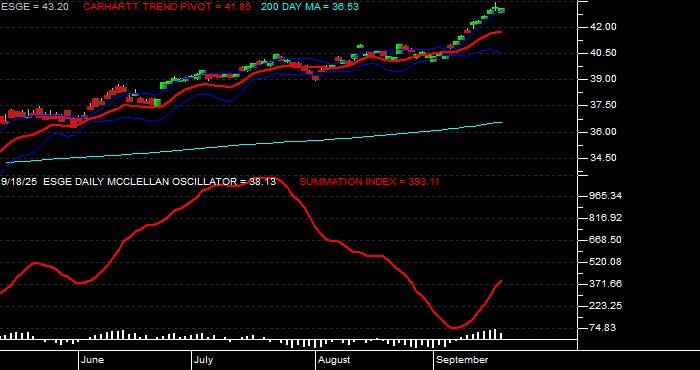Click the latest green candle at price high
Viewport: 700px width, 370px height.
tap(500, 10)
